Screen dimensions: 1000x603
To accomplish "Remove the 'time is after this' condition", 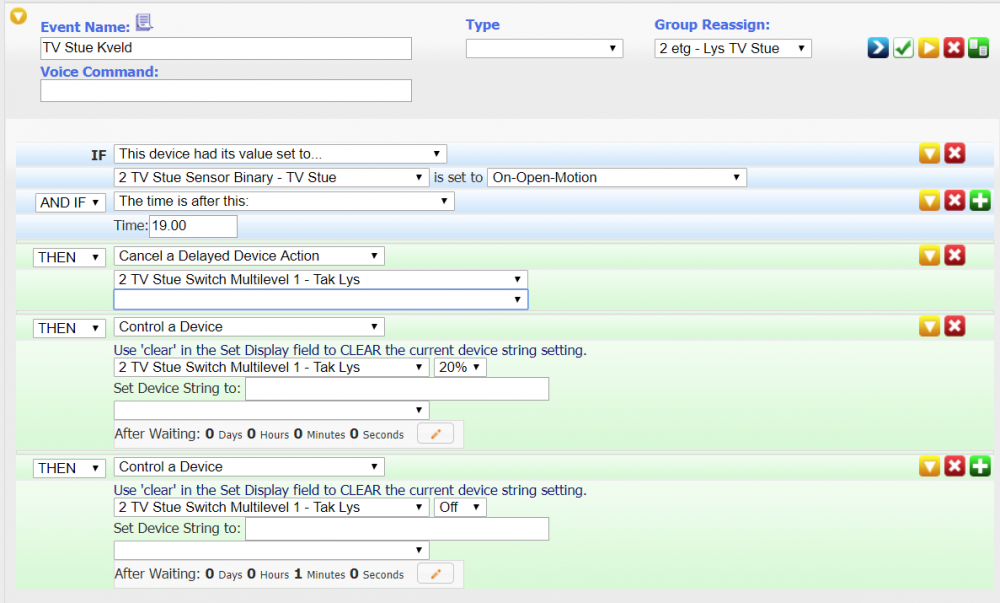I will point(955,201).
